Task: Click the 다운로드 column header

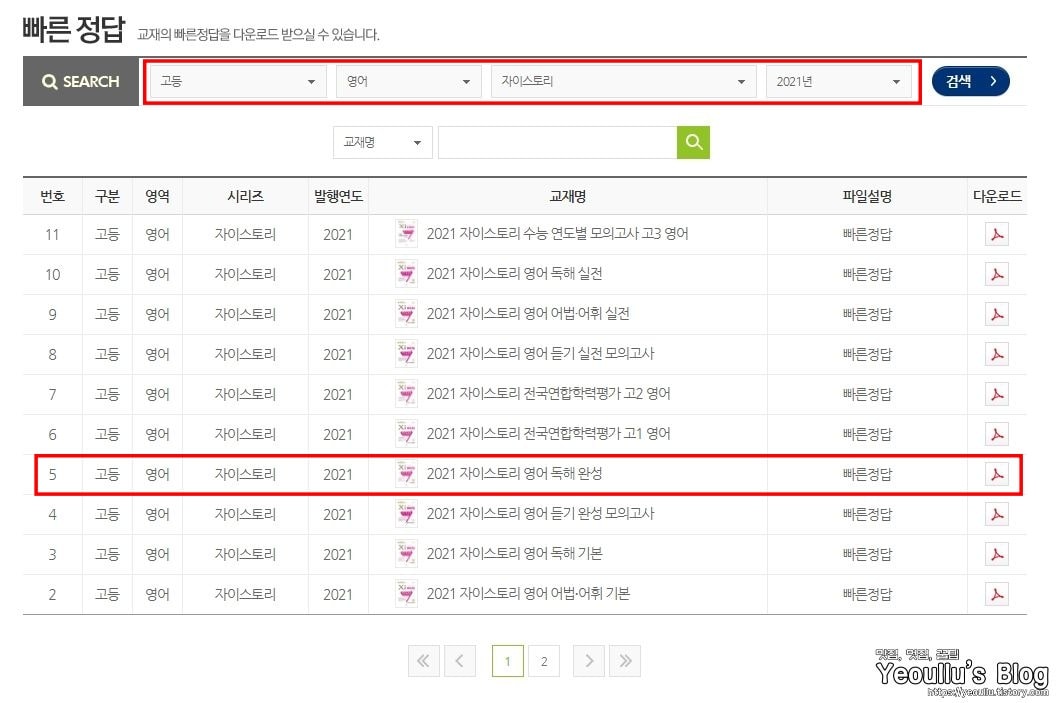Action: pyautogui.click(x=997, y=196)
